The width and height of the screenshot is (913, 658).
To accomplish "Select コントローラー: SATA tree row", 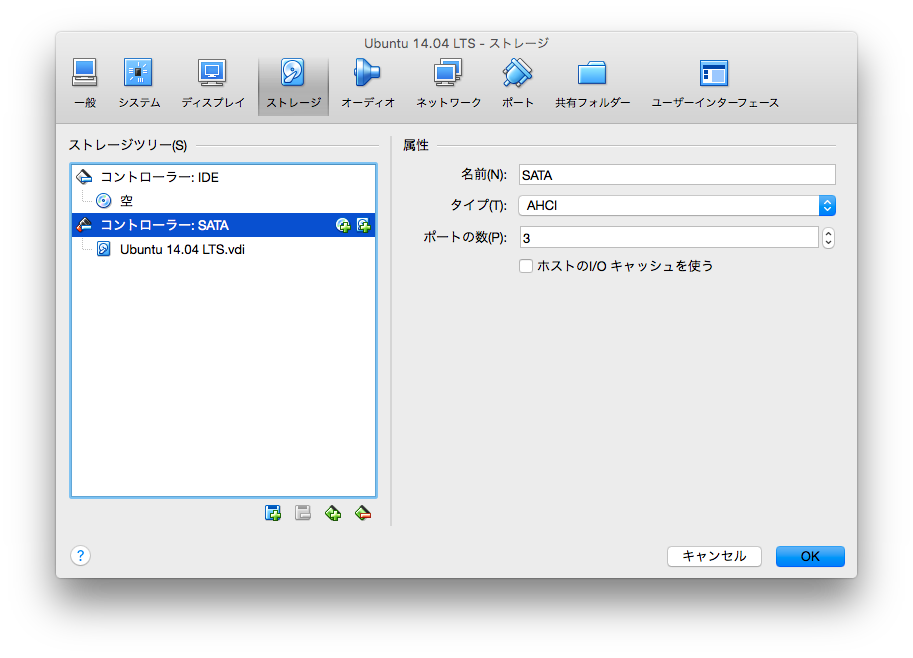I will (x=223, y=225).
